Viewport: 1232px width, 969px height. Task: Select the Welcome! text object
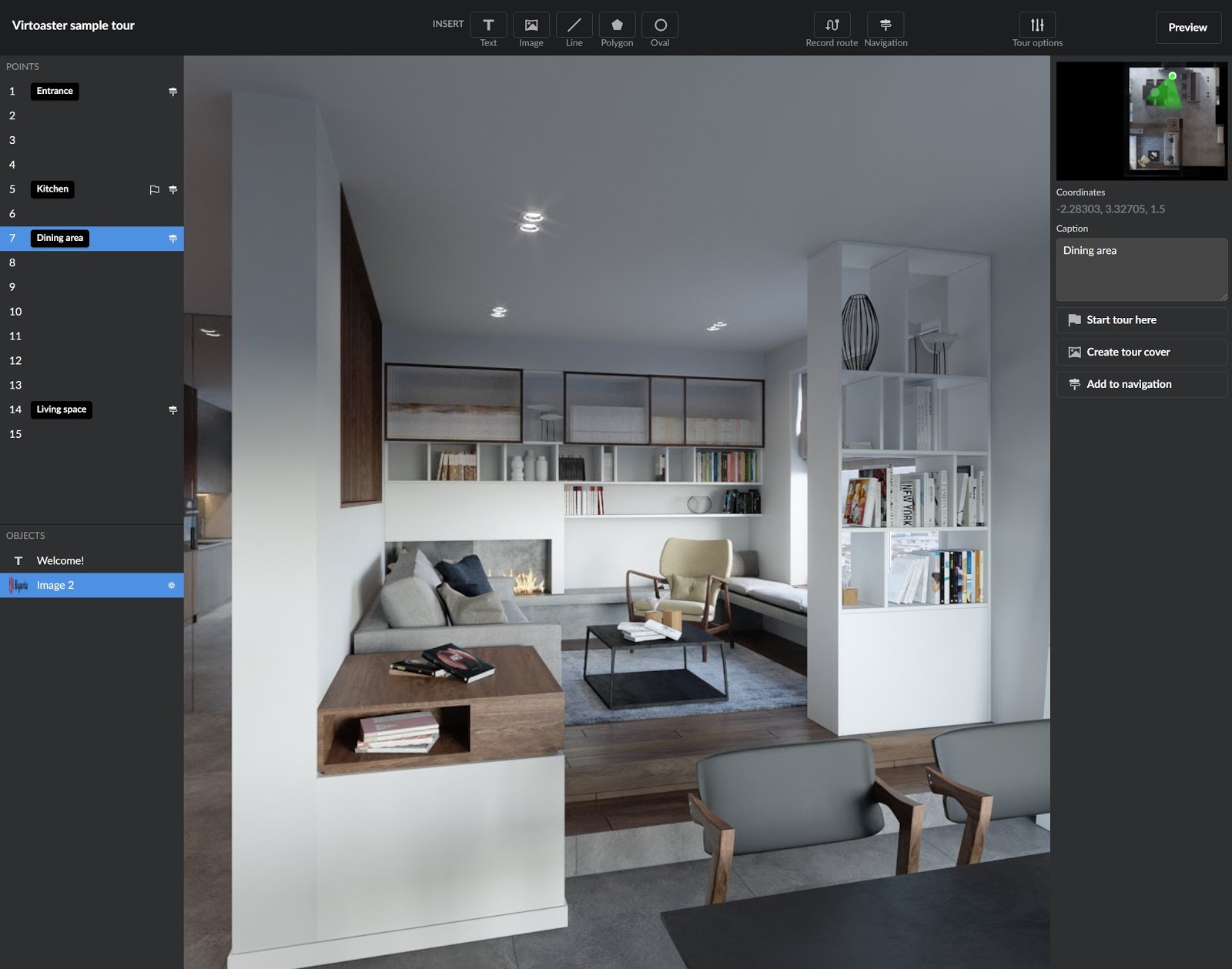(60, 561)
